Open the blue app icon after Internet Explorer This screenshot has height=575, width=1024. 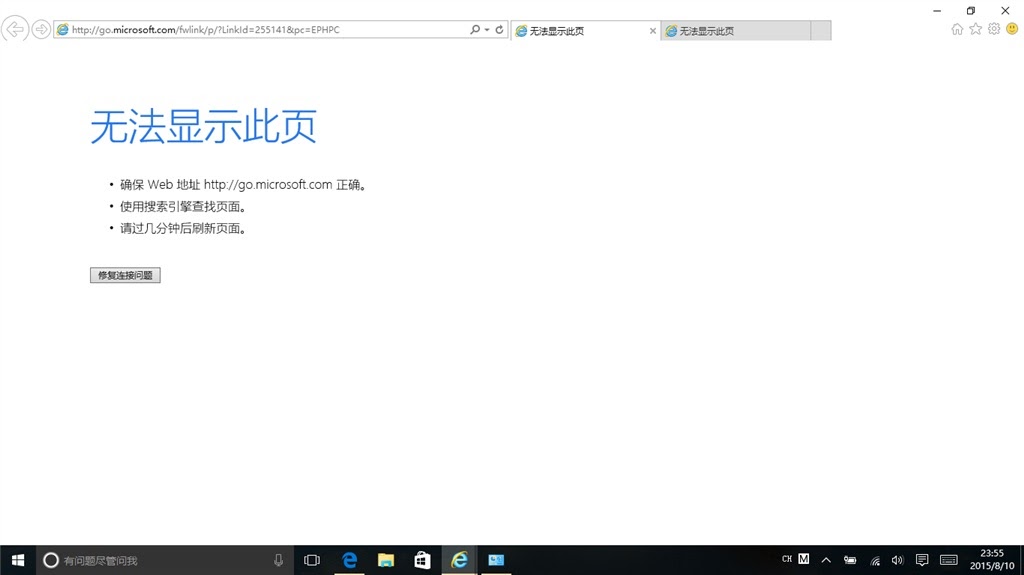pos(496,560)
